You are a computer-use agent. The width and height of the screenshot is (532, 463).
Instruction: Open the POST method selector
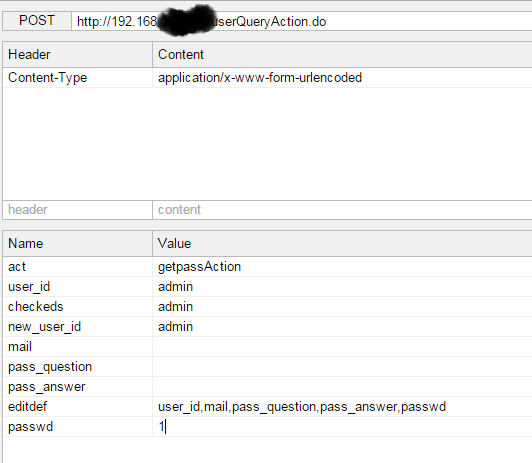[x=37, y=21]
